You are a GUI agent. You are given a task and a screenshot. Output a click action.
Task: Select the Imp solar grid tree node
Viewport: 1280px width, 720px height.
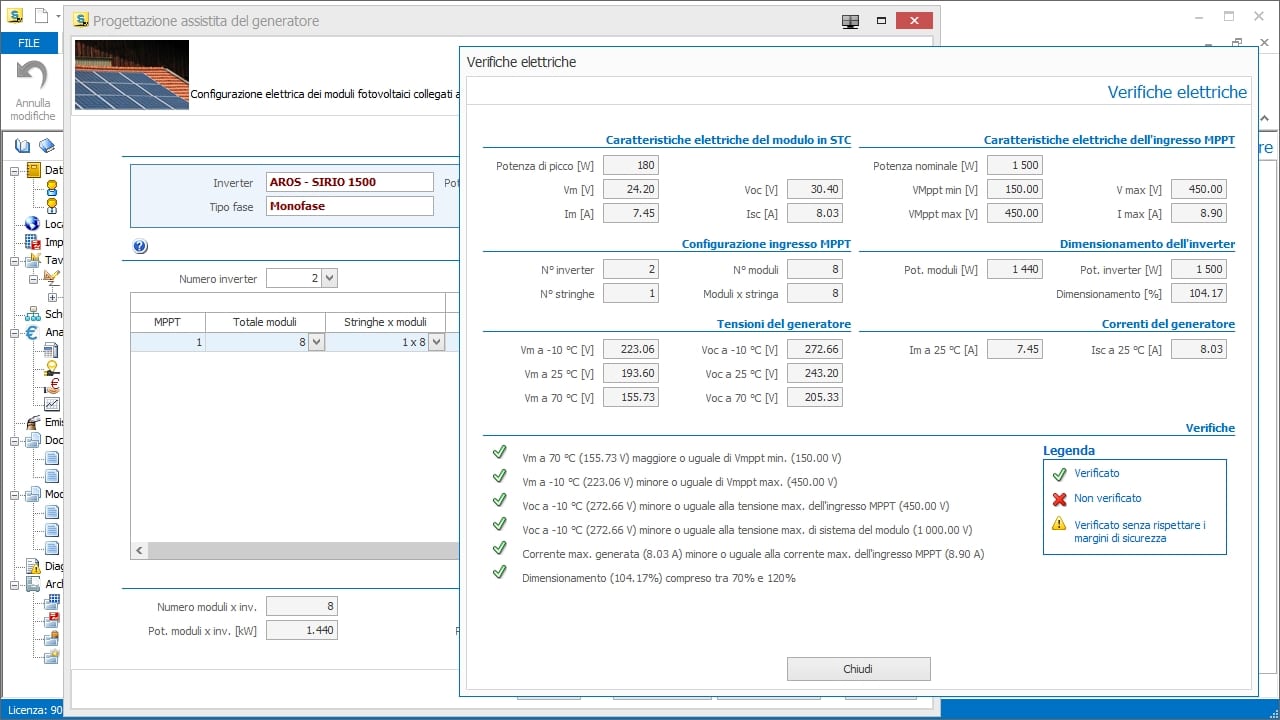[33, 242]
